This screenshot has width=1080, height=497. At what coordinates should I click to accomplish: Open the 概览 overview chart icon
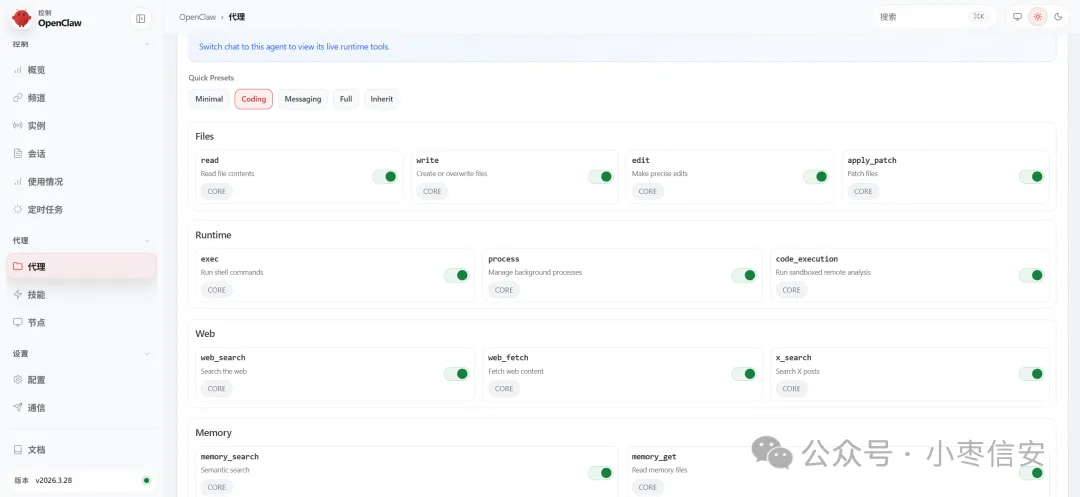click(18, 70)
